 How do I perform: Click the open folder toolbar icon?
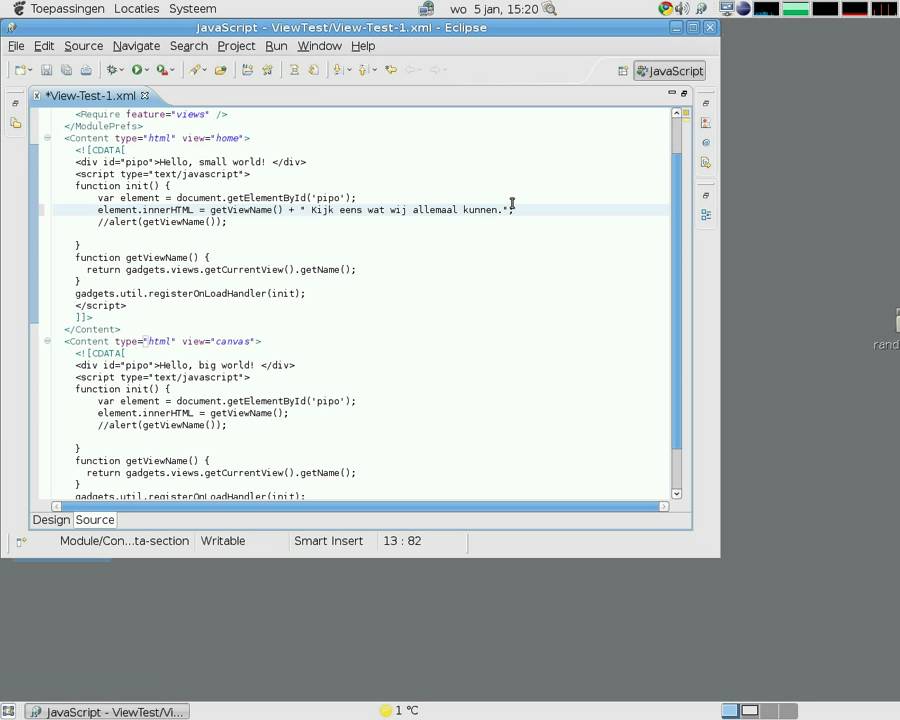[x=220, y=70]
